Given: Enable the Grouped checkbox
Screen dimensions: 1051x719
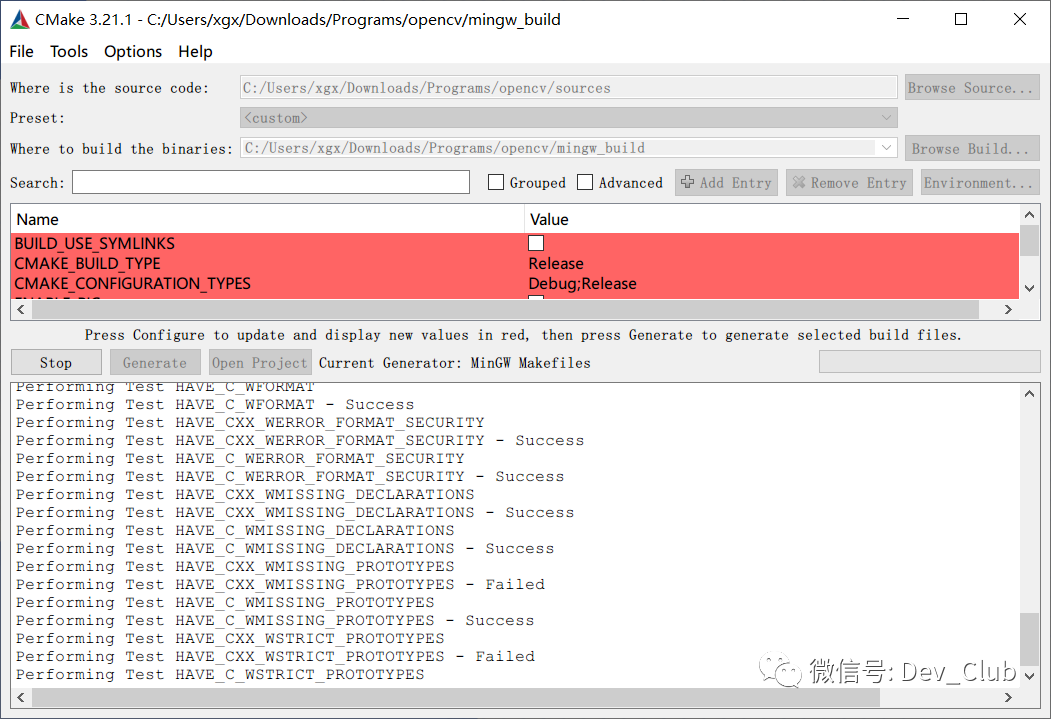Looking at the screenshot, I should (496, 182).
